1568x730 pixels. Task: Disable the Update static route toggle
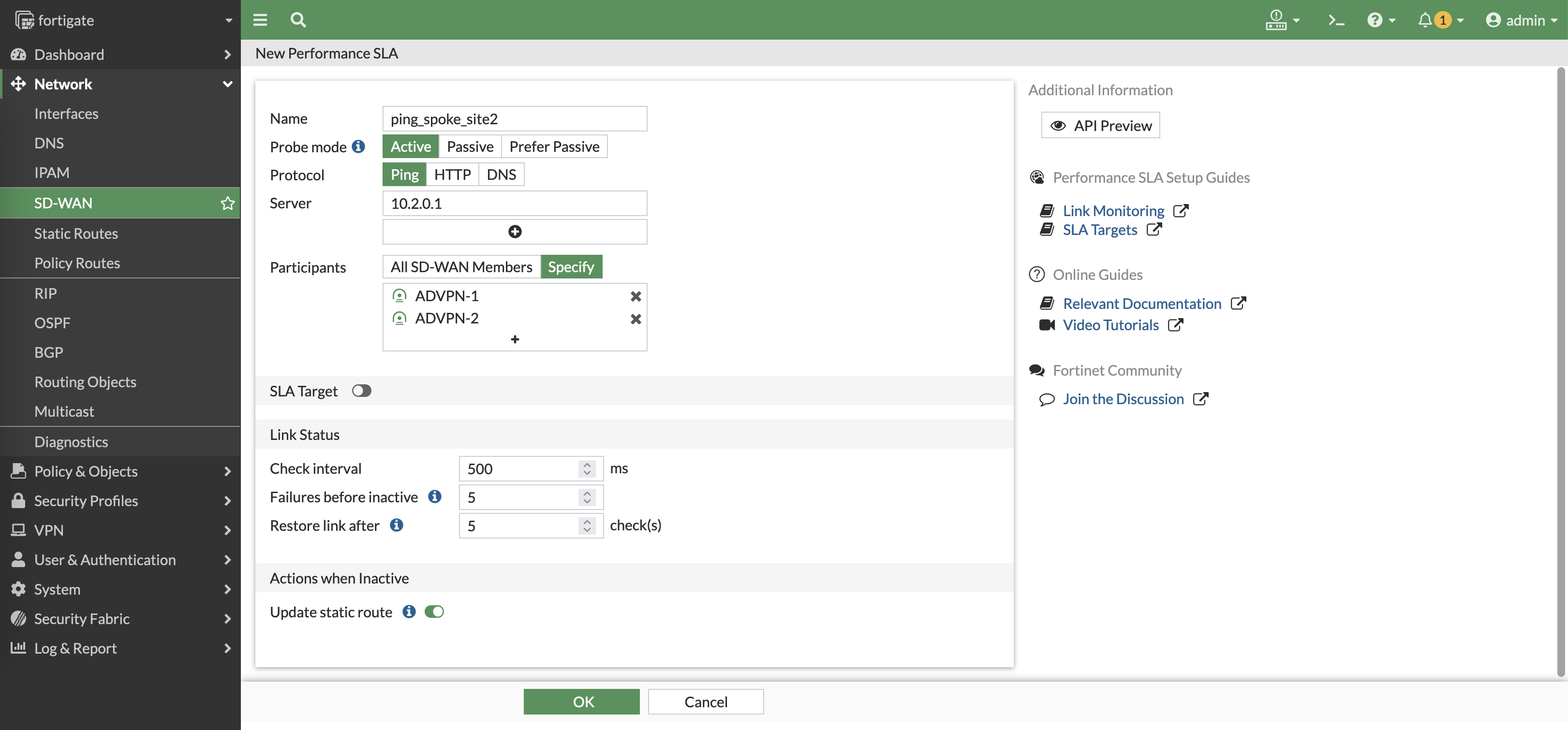click(434, 612)
